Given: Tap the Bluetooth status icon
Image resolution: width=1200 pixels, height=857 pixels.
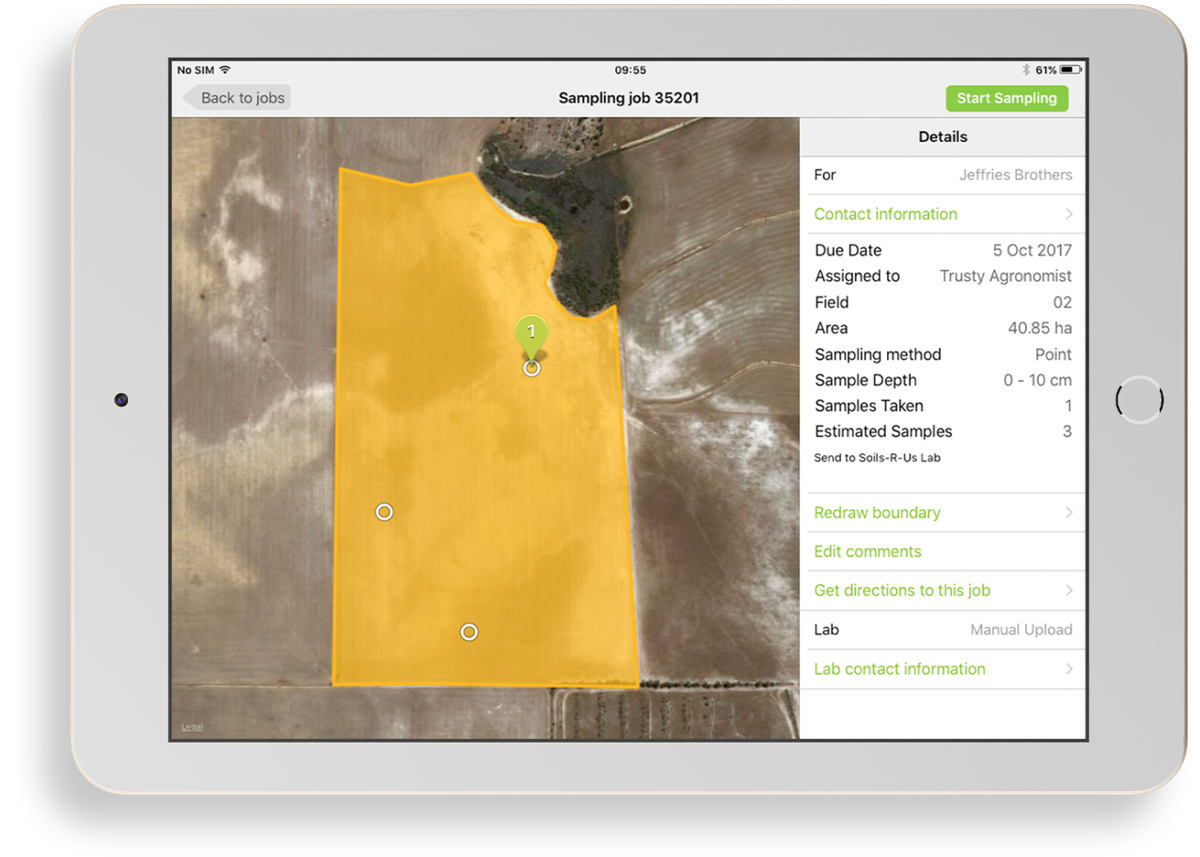Looking at the screenshot, I should pyautogui.click(x=1026, y=70).
